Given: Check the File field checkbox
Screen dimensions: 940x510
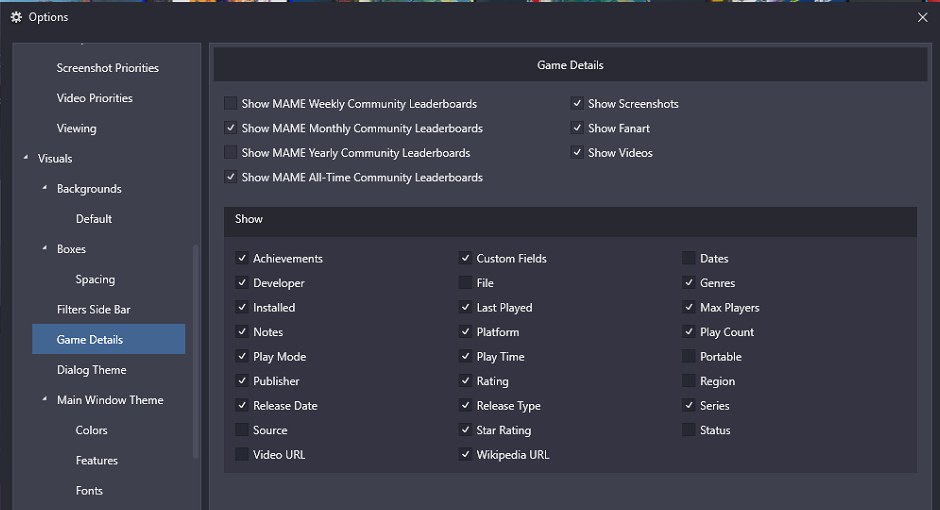Looking at the screenshot, I should tap(465, 282).
